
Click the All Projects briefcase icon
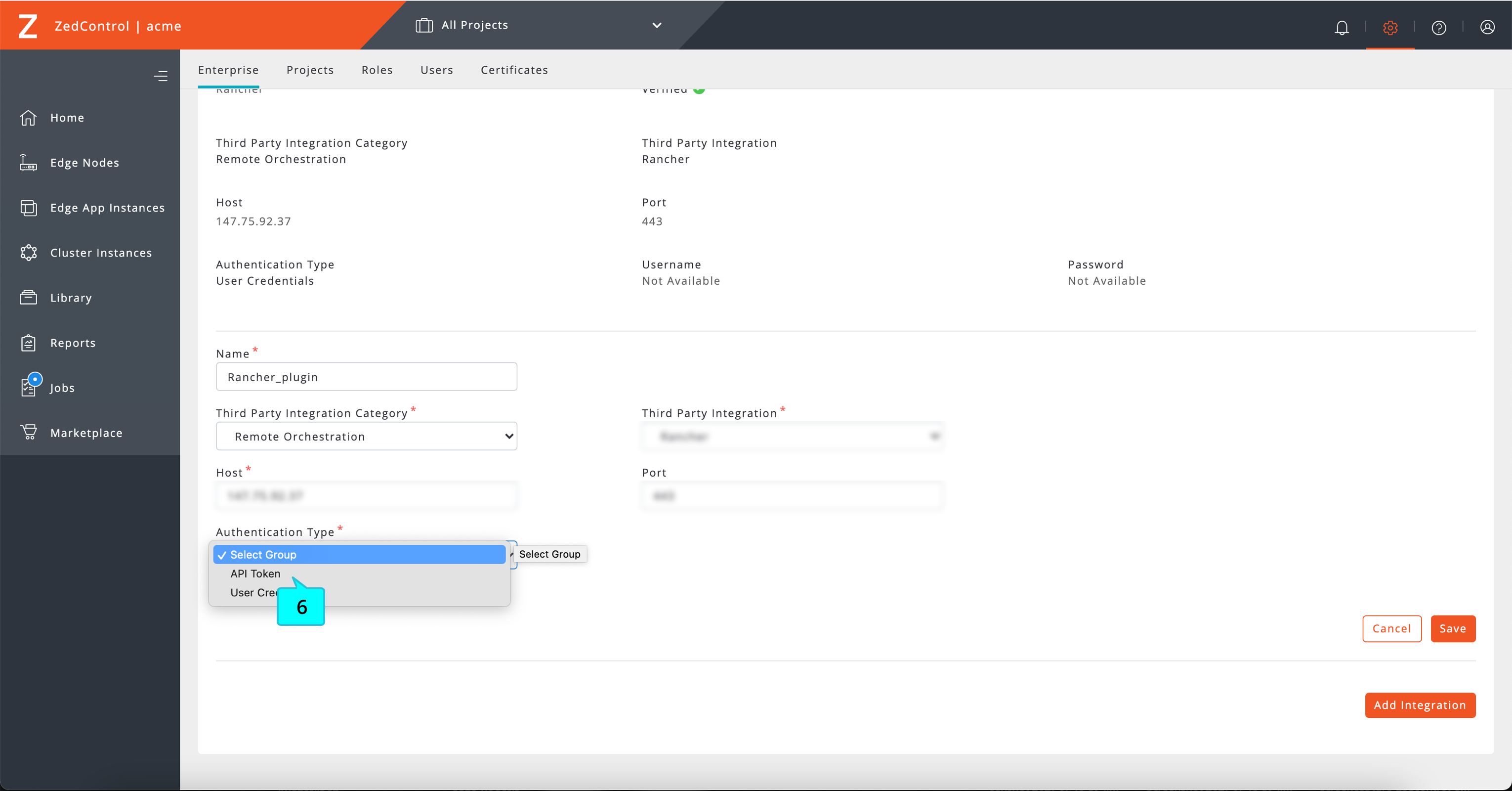[x=424, y=25]
